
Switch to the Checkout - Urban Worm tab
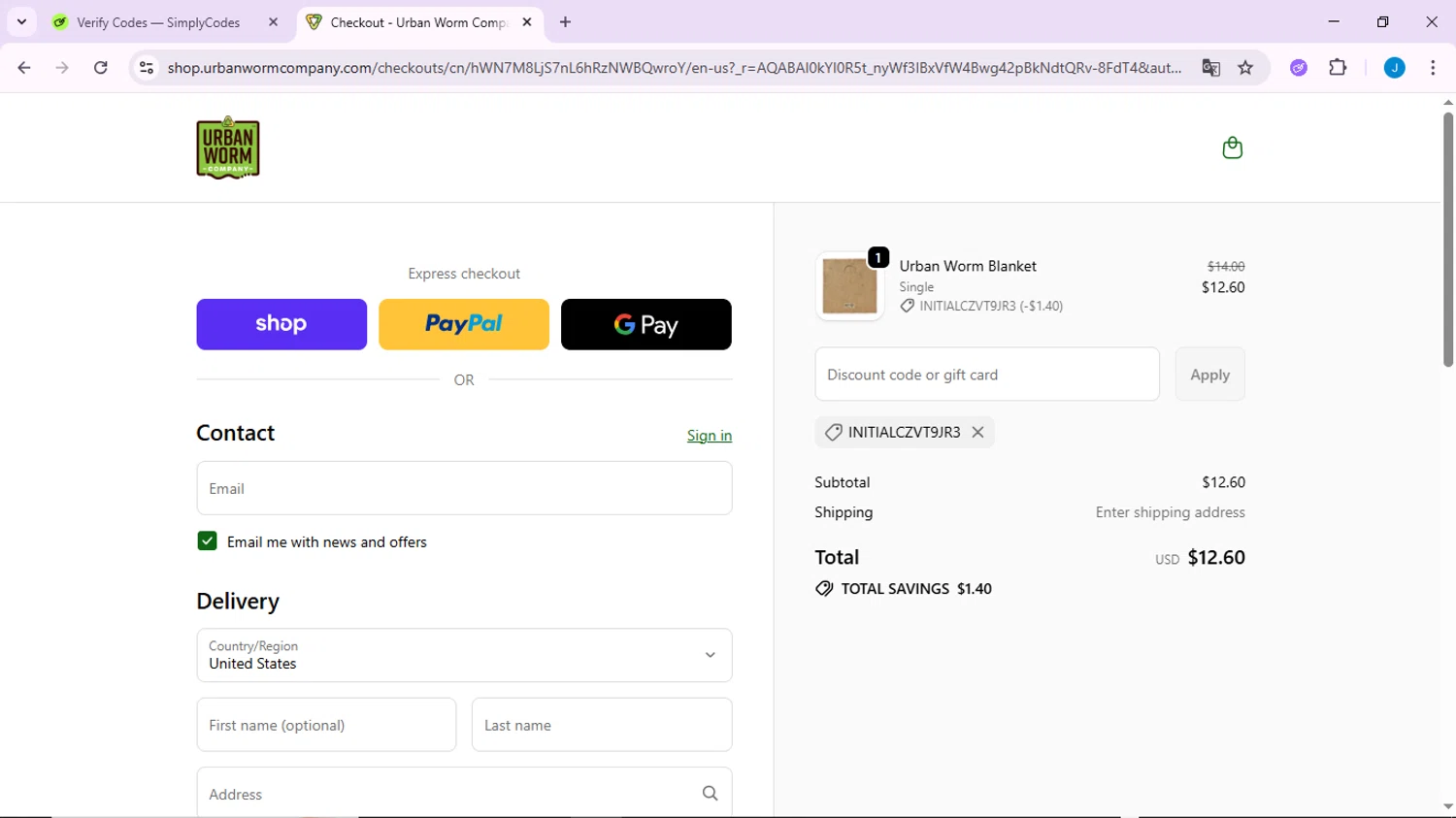(x=419, y=22)
